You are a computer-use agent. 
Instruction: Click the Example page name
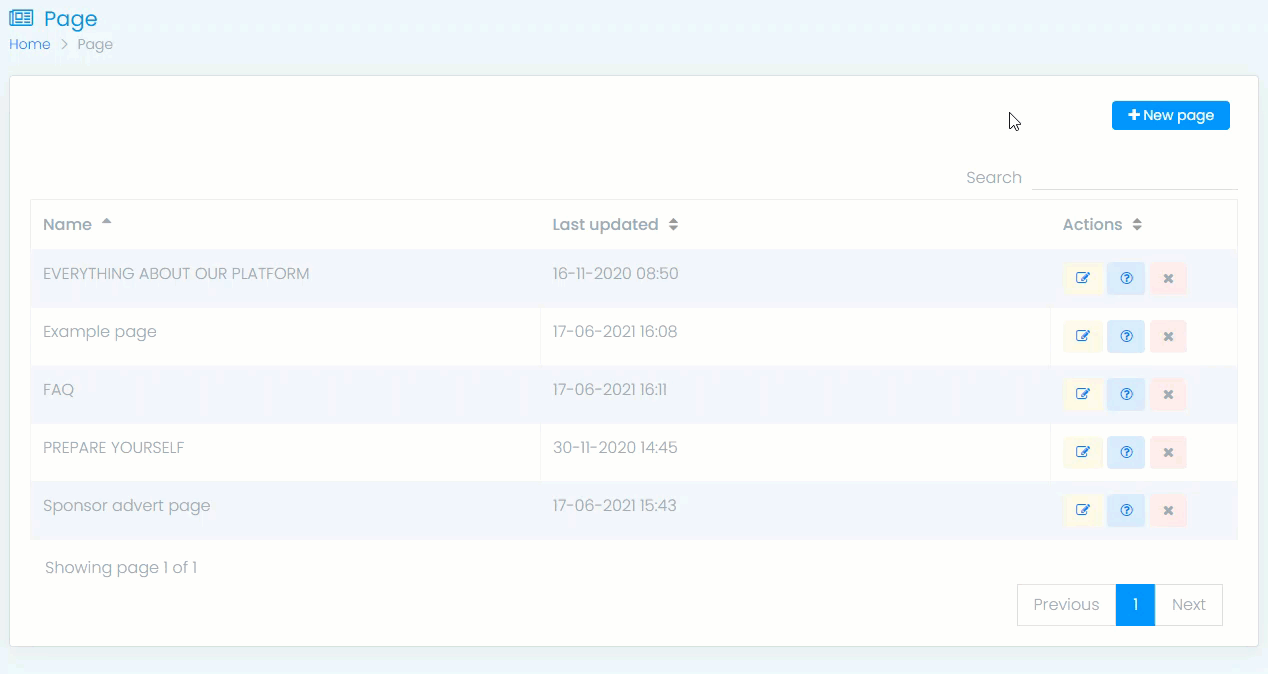pos(100,331)
